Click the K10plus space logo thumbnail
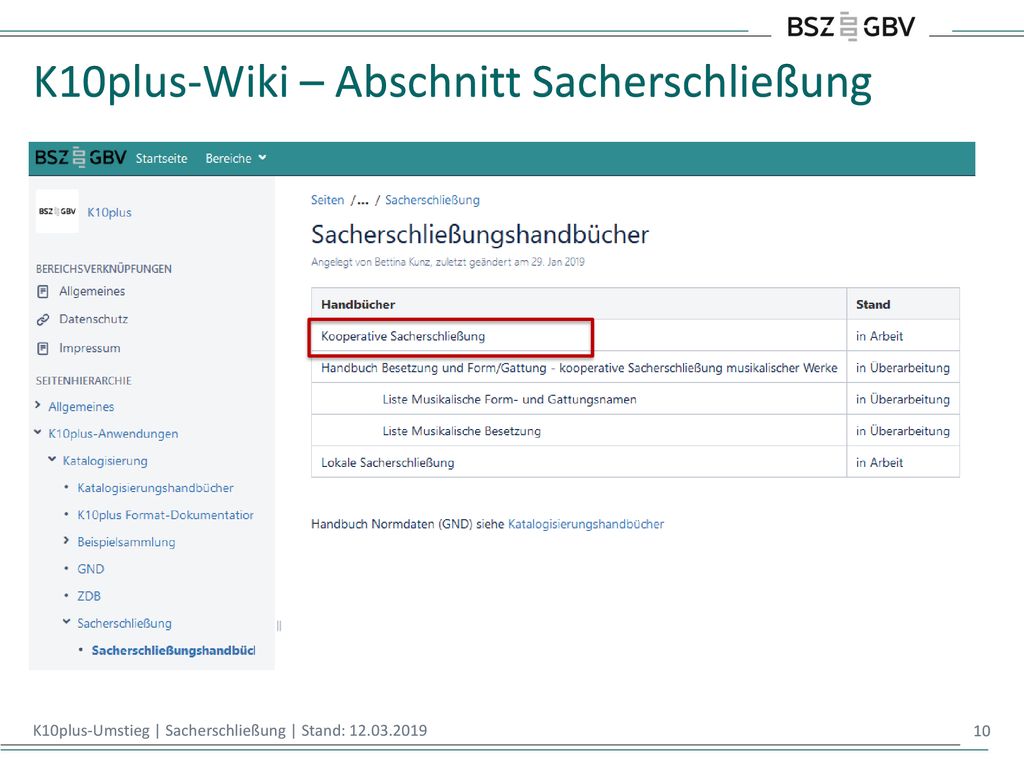Screen dimensions: 1024x768 57,212
